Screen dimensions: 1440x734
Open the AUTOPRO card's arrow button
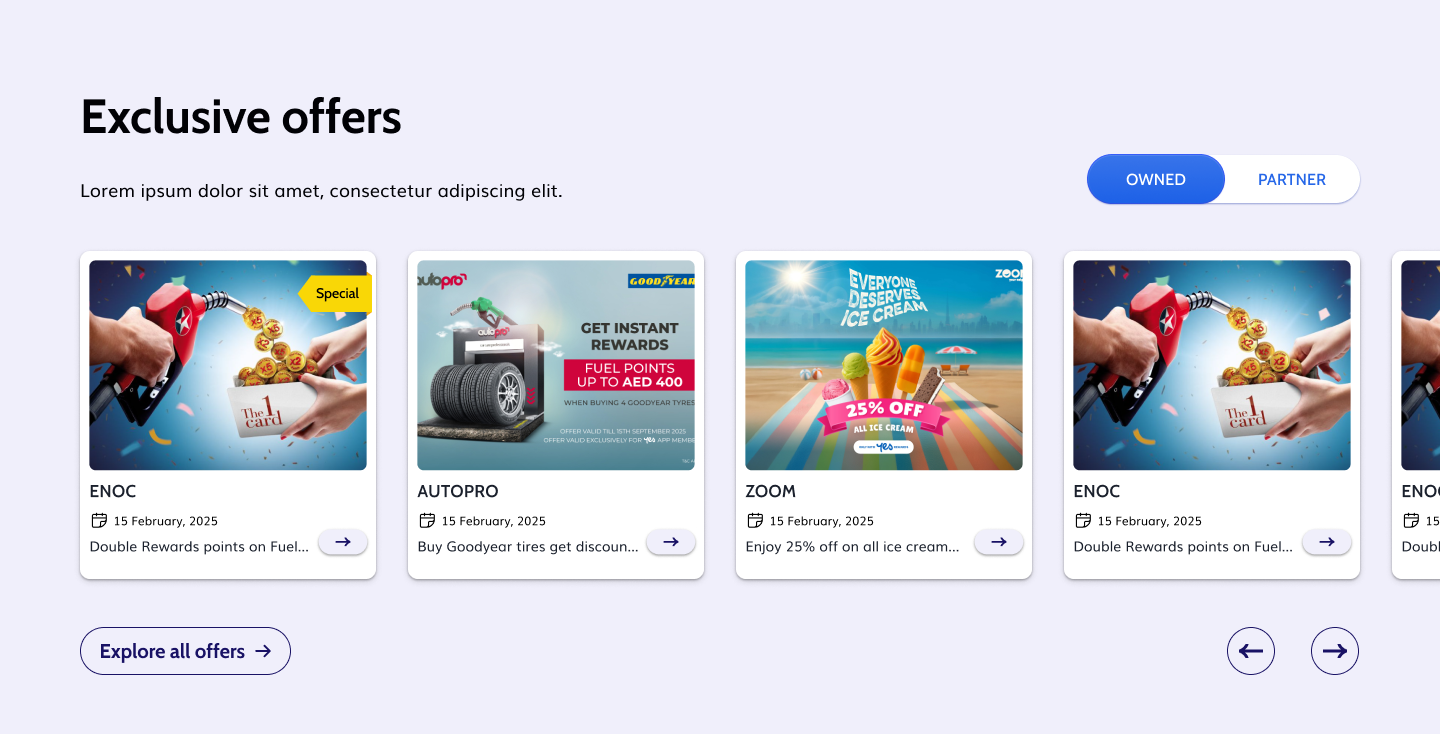(x=671, y=541)
